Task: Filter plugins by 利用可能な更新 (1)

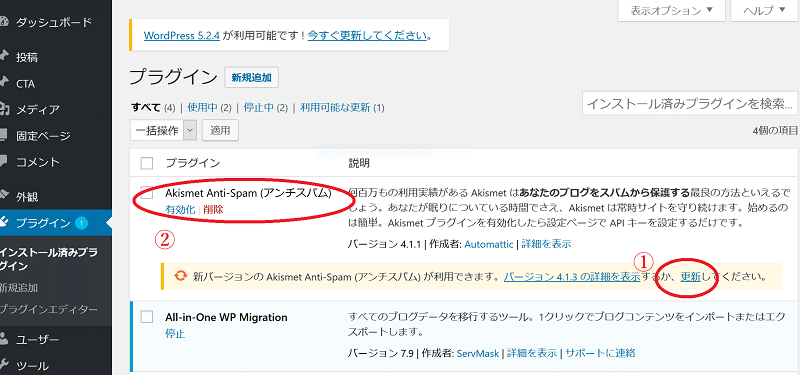Action: click(x=342, y=108)
